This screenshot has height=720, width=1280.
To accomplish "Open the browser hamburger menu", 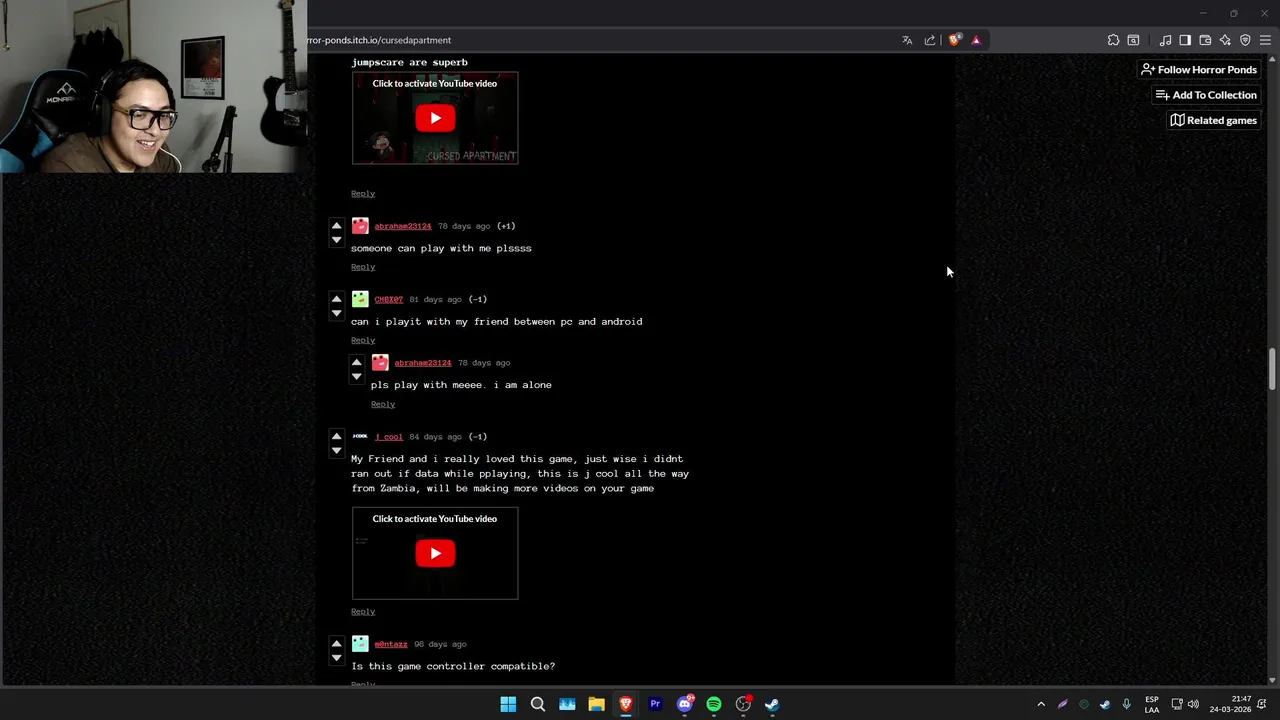I will point(1265,40).
